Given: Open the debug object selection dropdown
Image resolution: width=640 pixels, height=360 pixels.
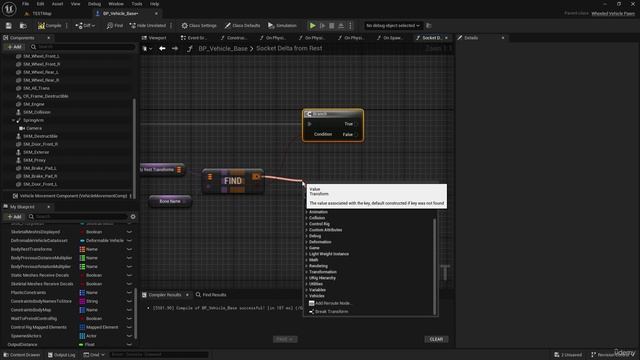Looking at the screenshot, I should tap(393, 26).
